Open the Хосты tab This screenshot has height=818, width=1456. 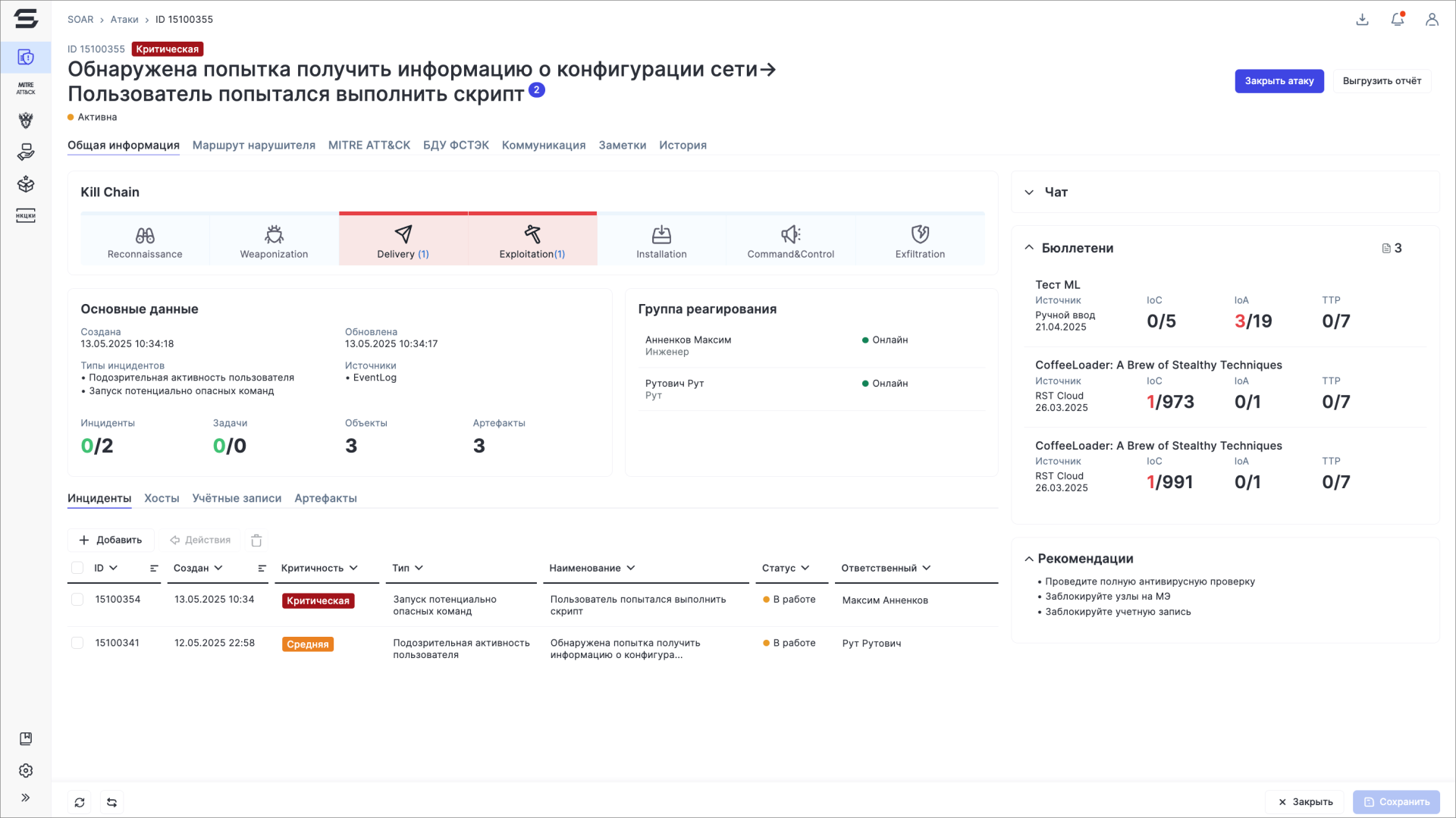pos(162,498)
